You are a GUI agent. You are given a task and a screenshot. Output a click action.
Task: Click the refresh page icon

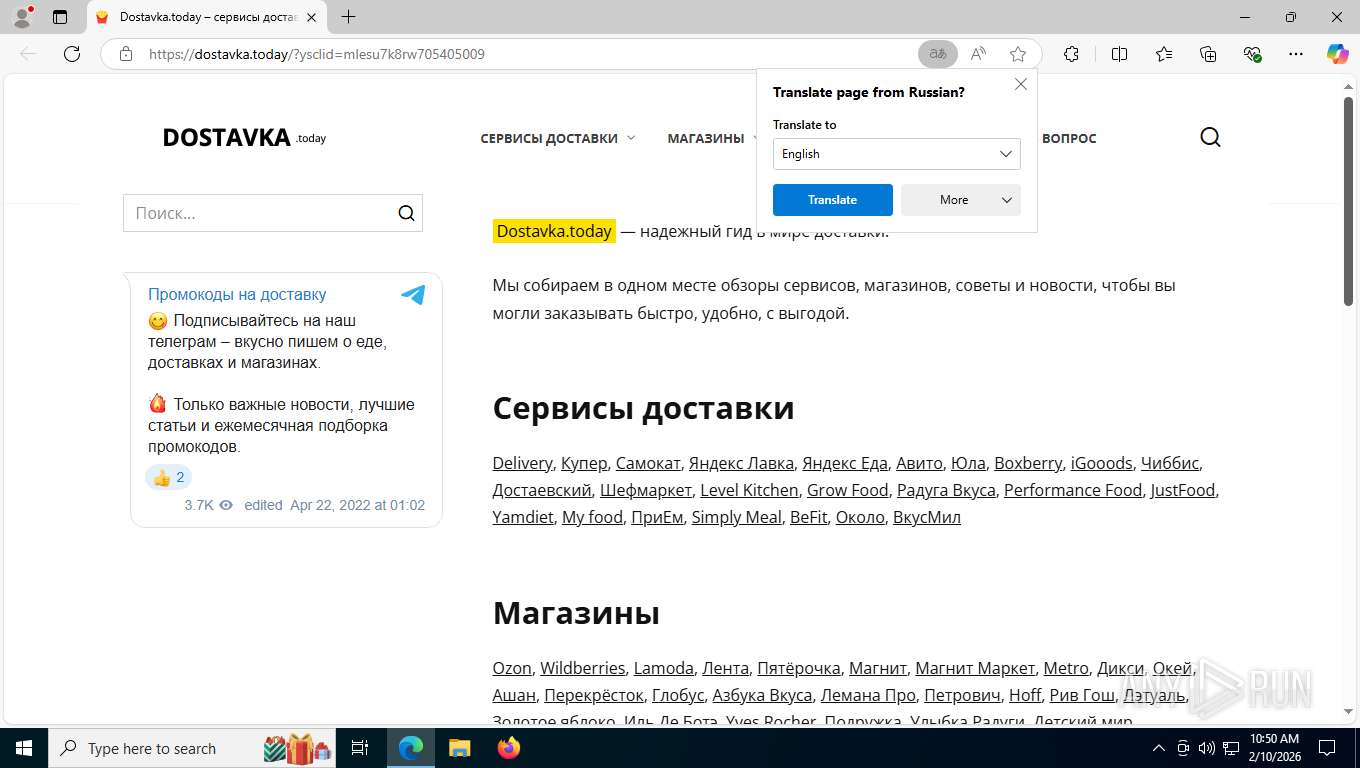click(x=72, y=54)
